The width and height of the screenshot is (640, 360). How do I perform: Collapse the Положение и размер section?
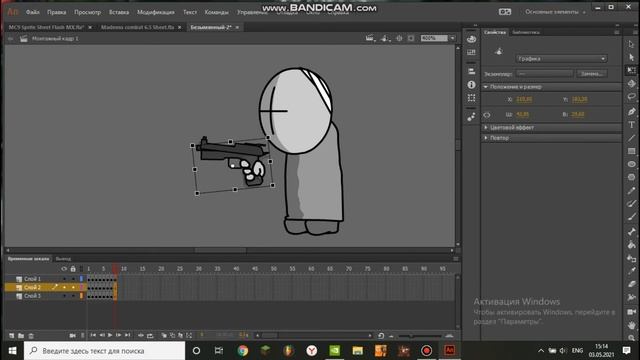pos(486,87)
